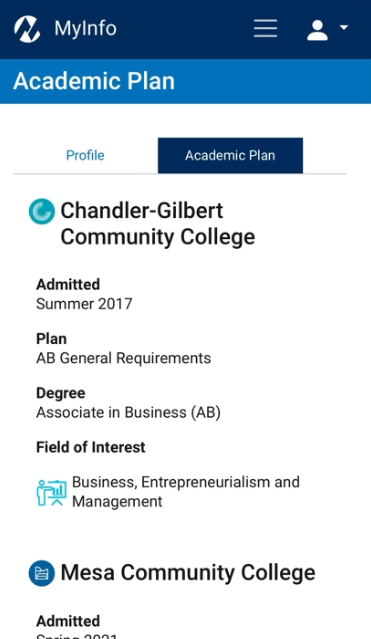Click Business, Entrepreneurialism and Management text

(x=186, y=491)
